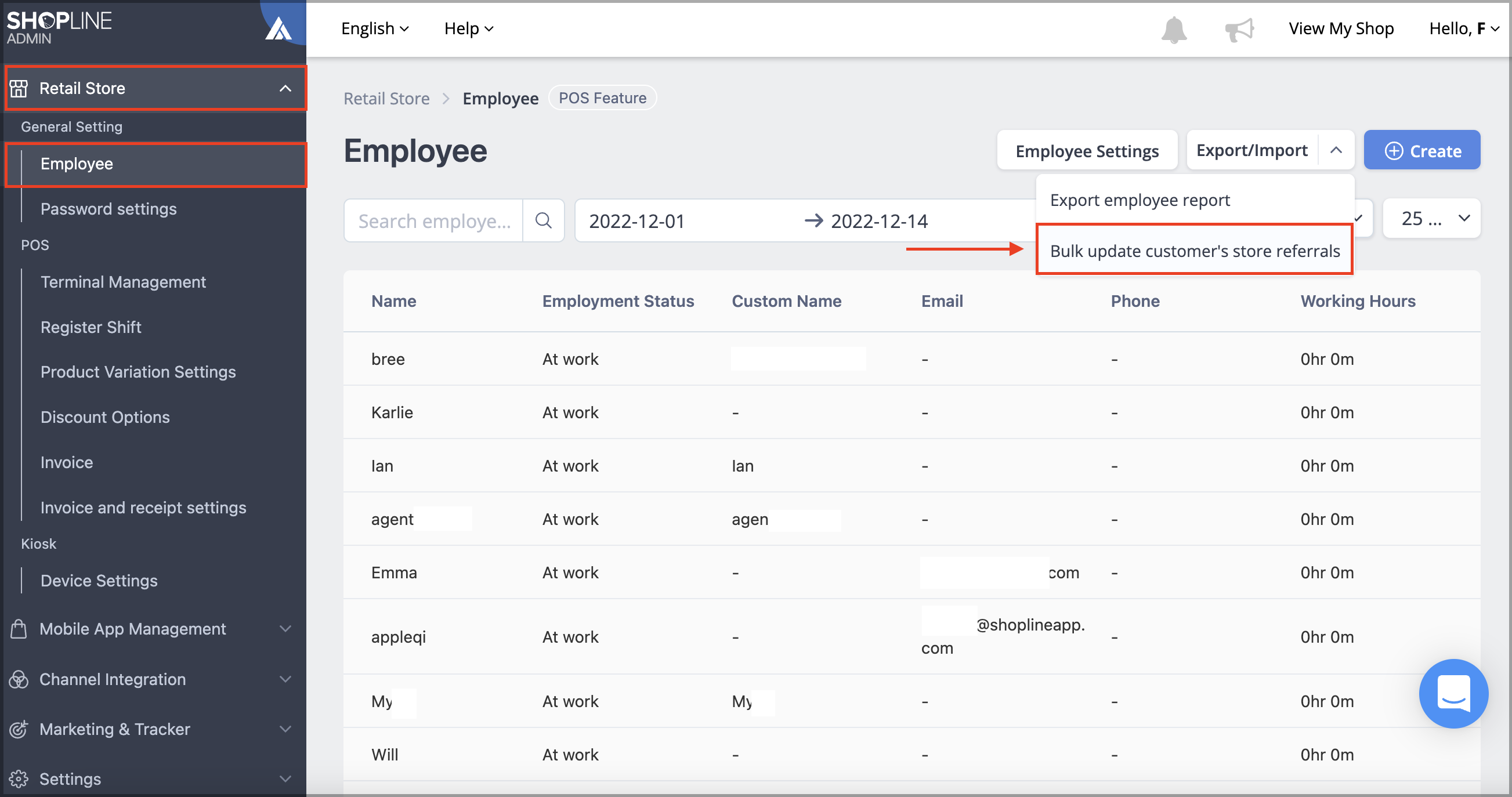
Task: Click the Retail Store sidebar icon
Action: pos(19,88)
